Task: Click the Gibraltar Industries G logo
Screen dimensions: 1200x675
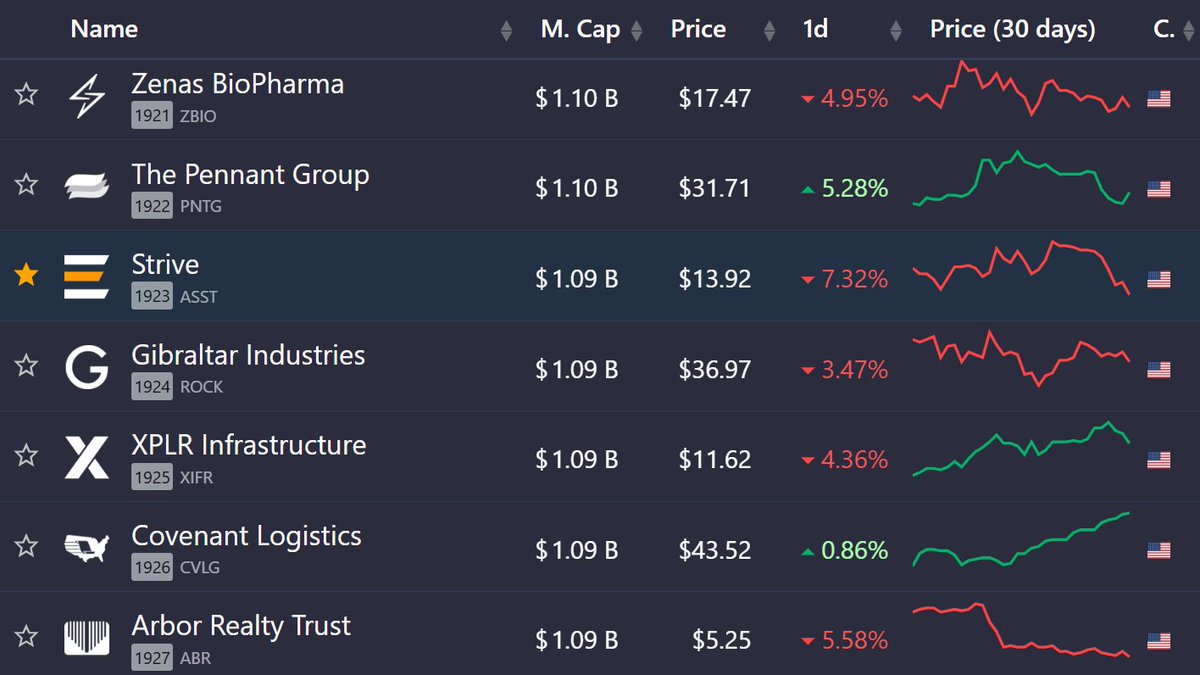Action: [x=86, y=367]
